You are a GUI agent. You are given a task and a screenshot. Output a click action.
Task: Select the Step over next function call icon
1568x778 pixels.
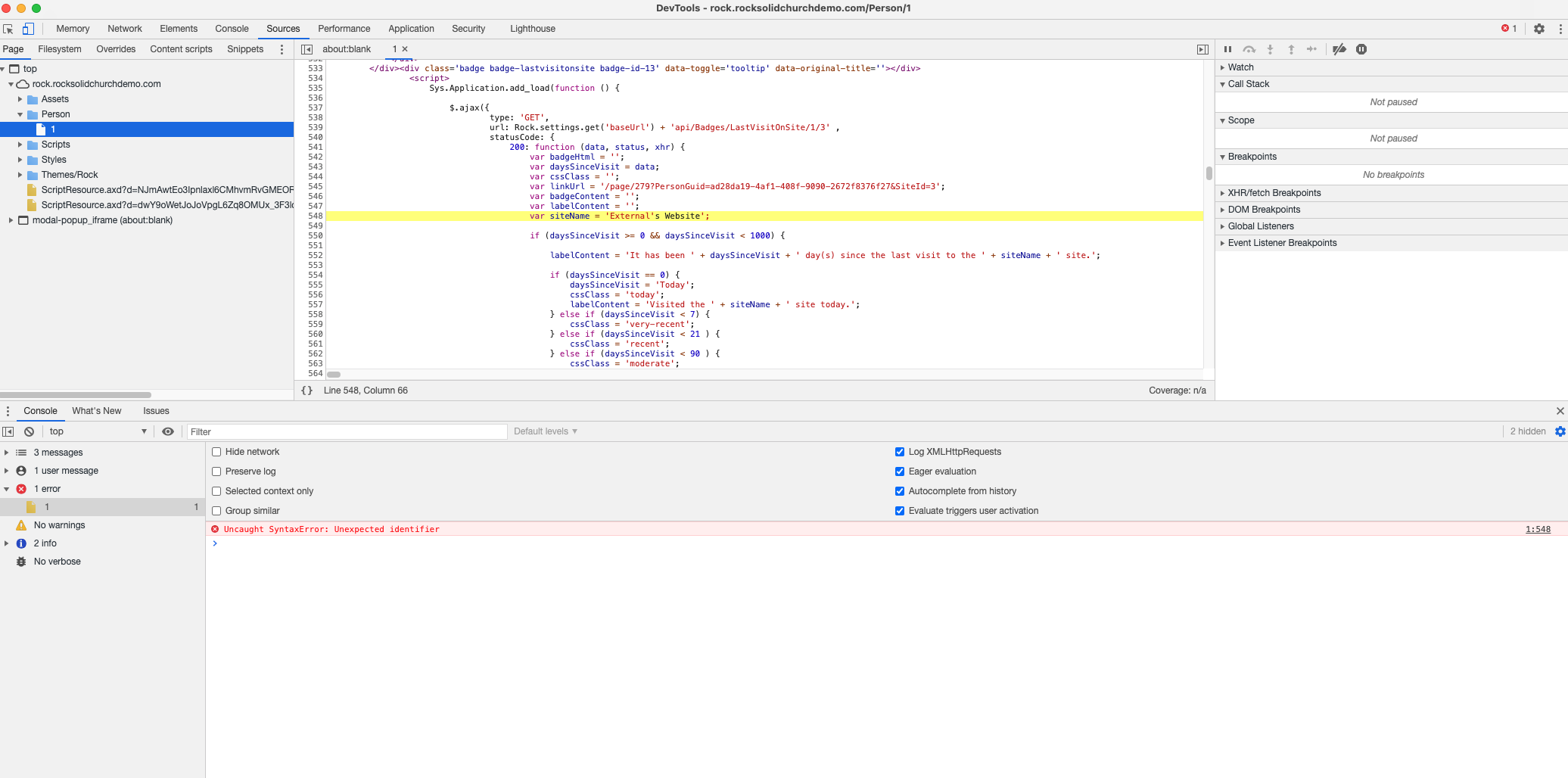click(1249, 49)
